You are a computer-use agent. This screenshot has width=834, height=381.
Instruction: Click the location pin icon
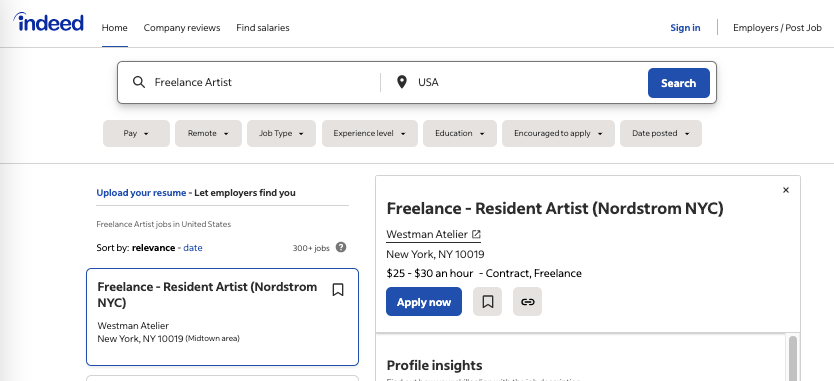(402, 82)
